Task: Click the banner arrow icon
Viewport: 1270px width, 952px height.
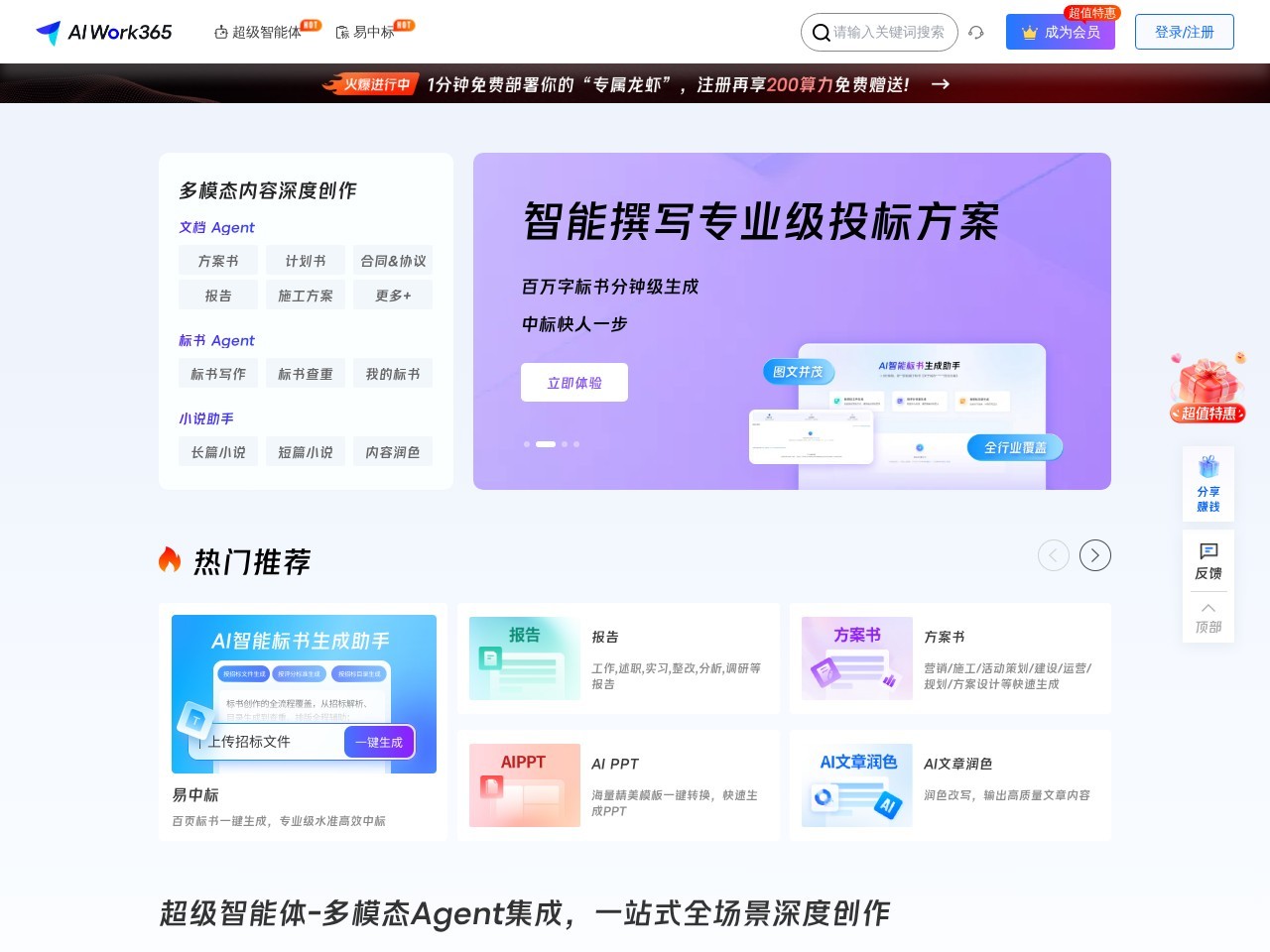Action: 941,84
